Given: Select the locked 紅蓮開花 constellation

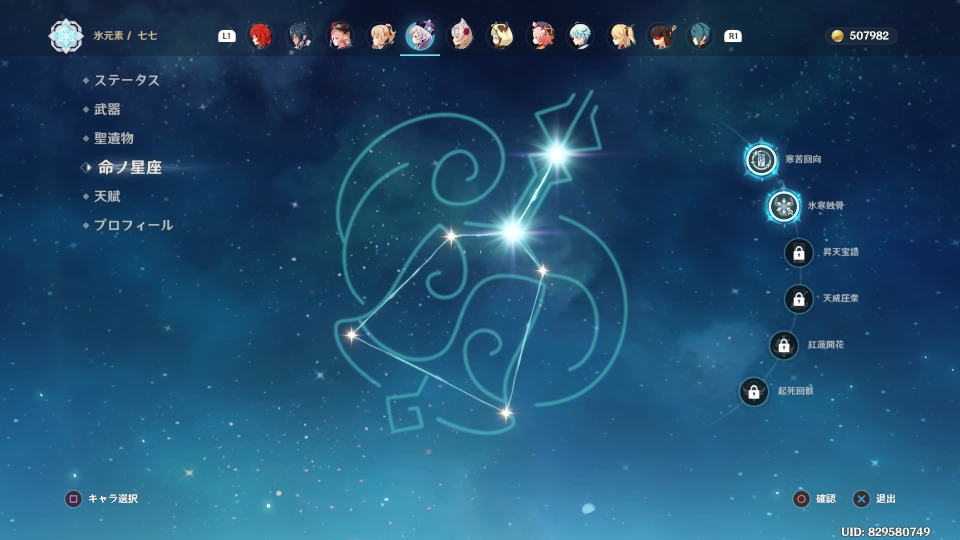Looking at the screenshot, I should [x=784, y=345].
